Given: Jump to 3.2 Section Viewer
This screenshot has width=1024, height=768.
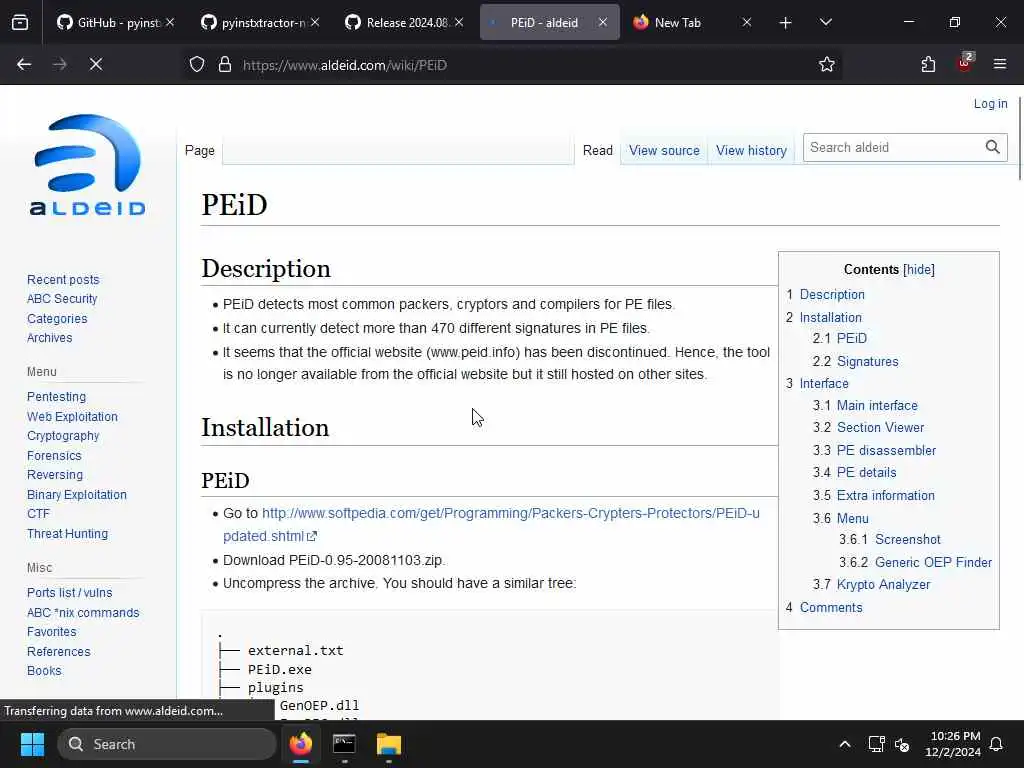Looking at the screenshot, I should click(880, 427).
